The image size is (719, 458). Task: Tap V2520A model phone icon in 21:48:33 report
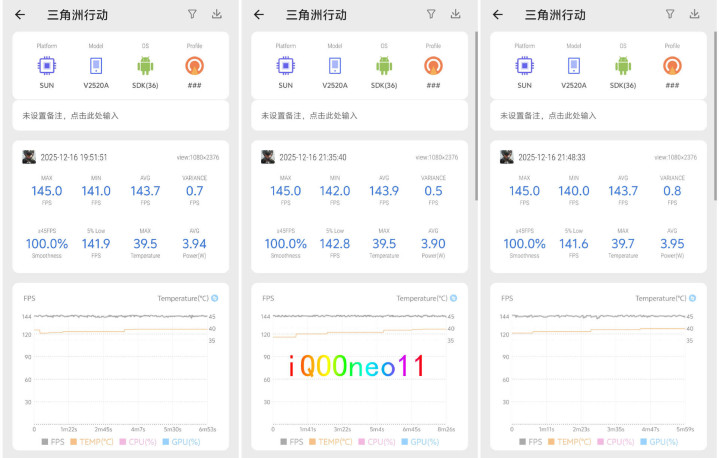pyautogui.click(x=574, y=66)
